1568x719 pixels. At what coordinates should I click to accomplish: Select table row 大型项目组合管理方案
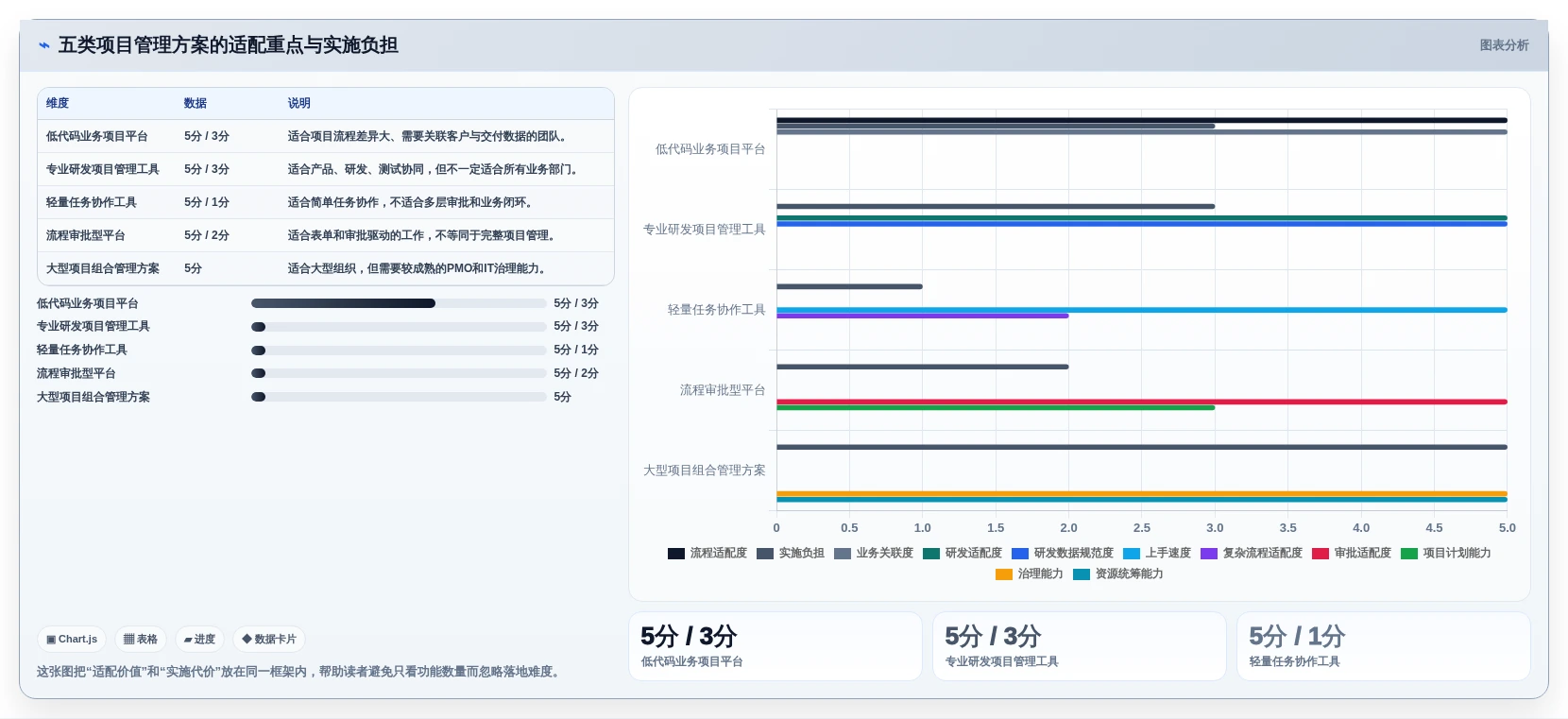pos(326,268)
